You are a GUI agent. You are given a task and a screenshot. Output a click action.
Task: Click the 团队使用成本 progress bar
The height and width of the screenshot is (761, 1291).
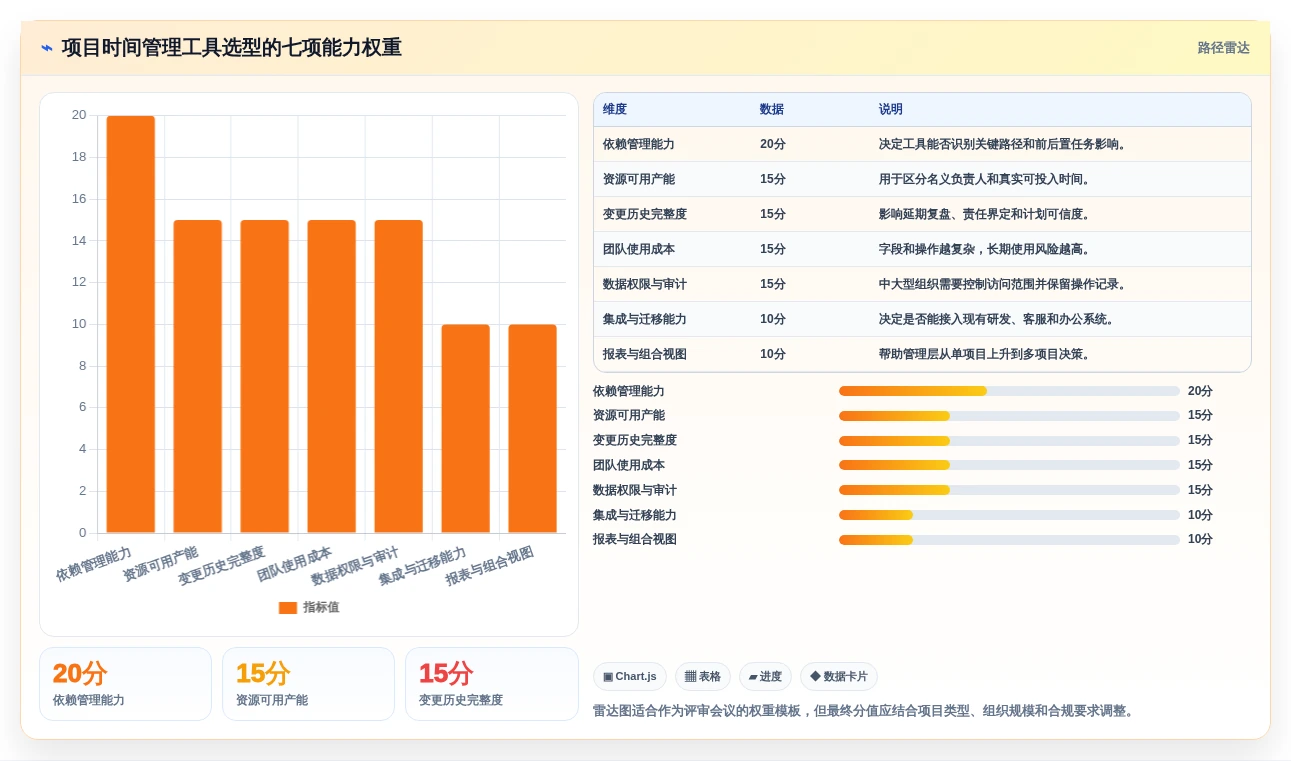[x=1009, y=465]
